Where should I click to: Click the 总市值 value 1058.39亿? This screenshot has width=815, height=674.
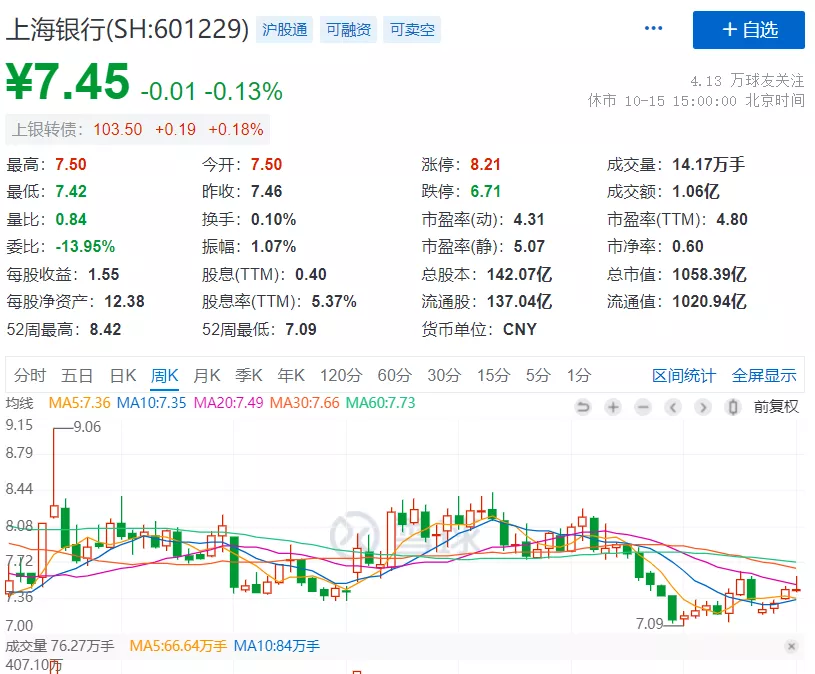(x=709, y=274)
